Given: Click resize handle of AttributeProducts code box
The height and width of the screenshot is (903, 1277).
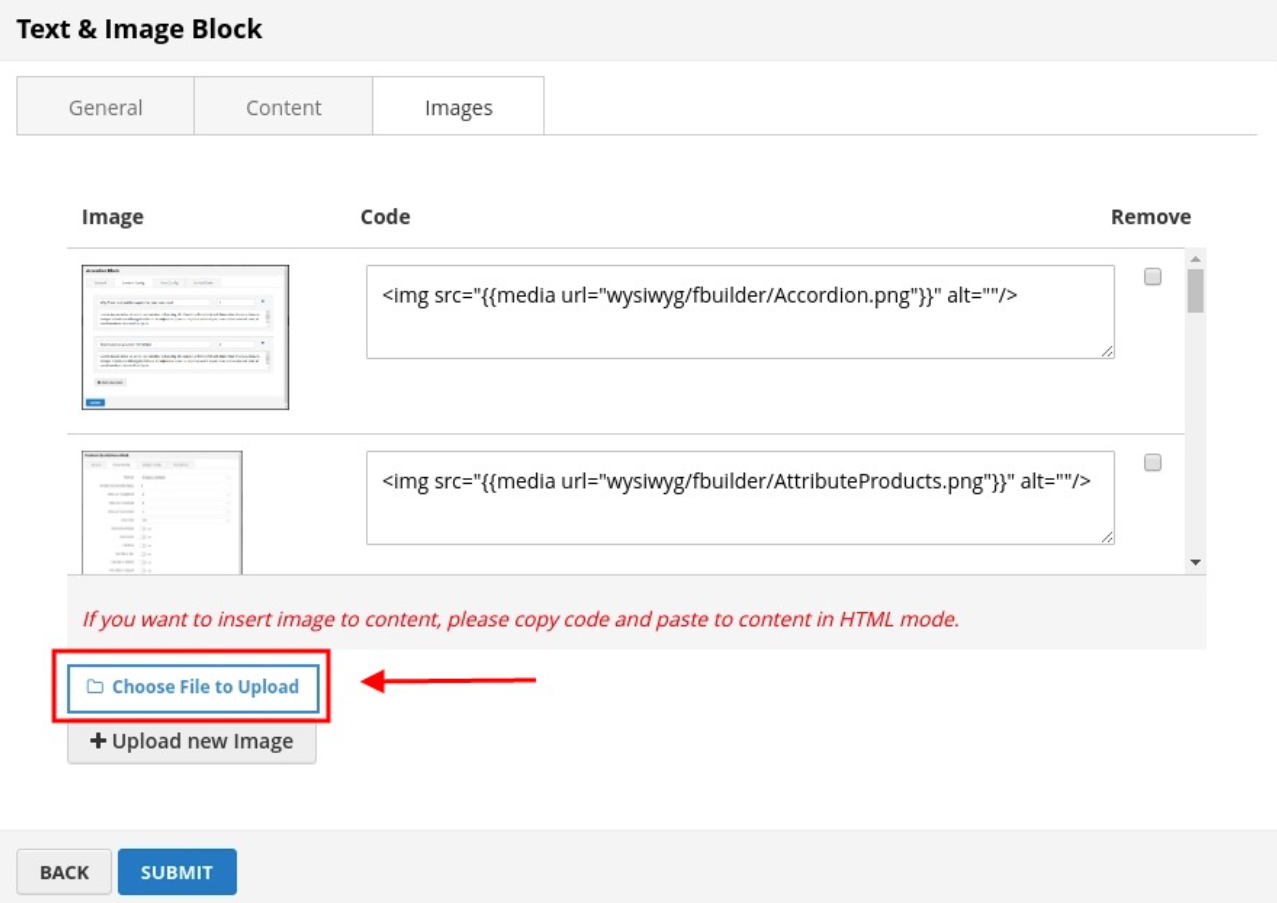Looking at the screenshot, I should pos(1107,537).
